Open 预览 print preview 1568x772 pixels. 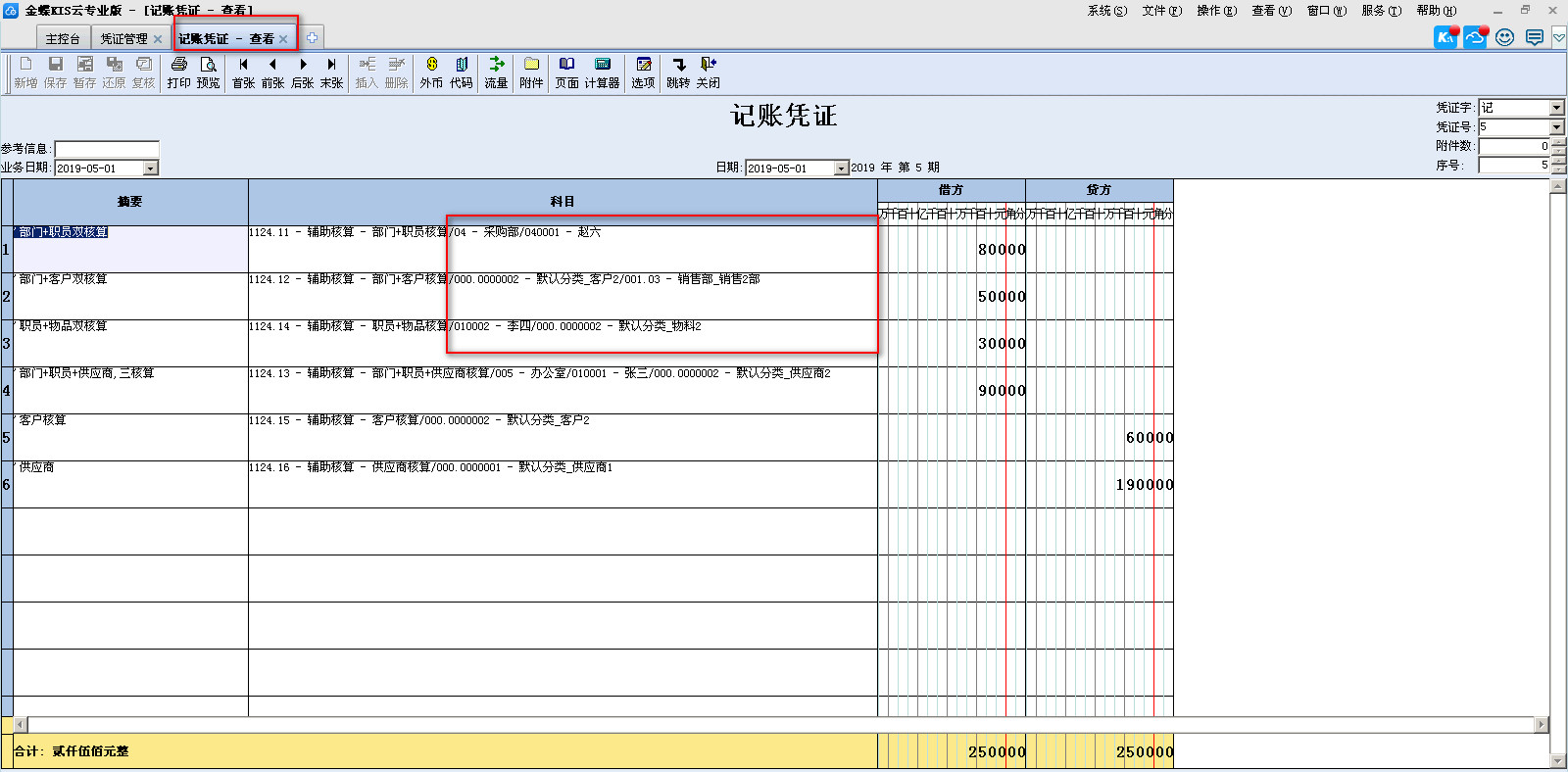point(208,65)
